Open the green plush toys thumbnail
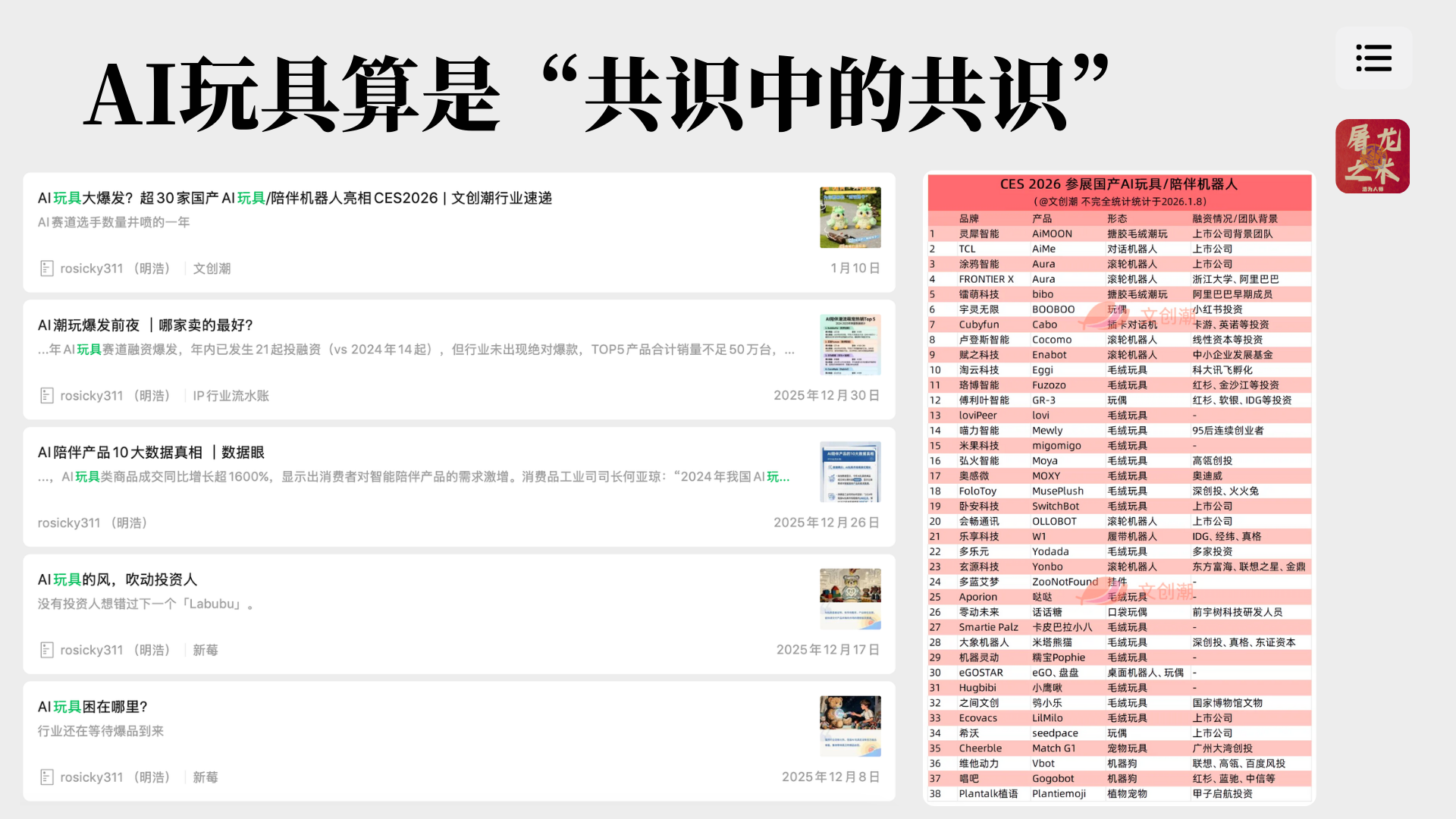1456x819 pixels. pyautogui.click(x=850, y=218)
